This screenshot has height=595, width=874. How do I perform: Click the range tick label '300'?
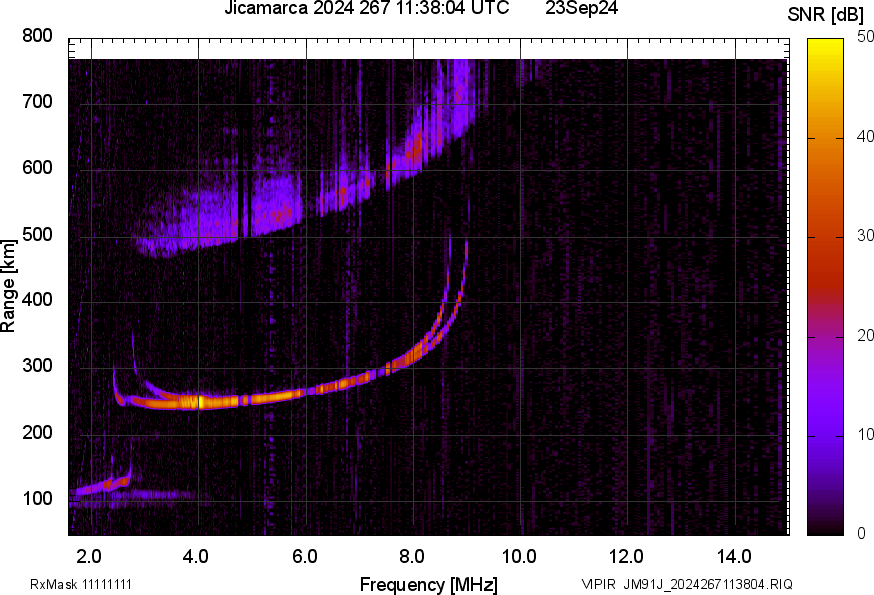tap(37, 366)
